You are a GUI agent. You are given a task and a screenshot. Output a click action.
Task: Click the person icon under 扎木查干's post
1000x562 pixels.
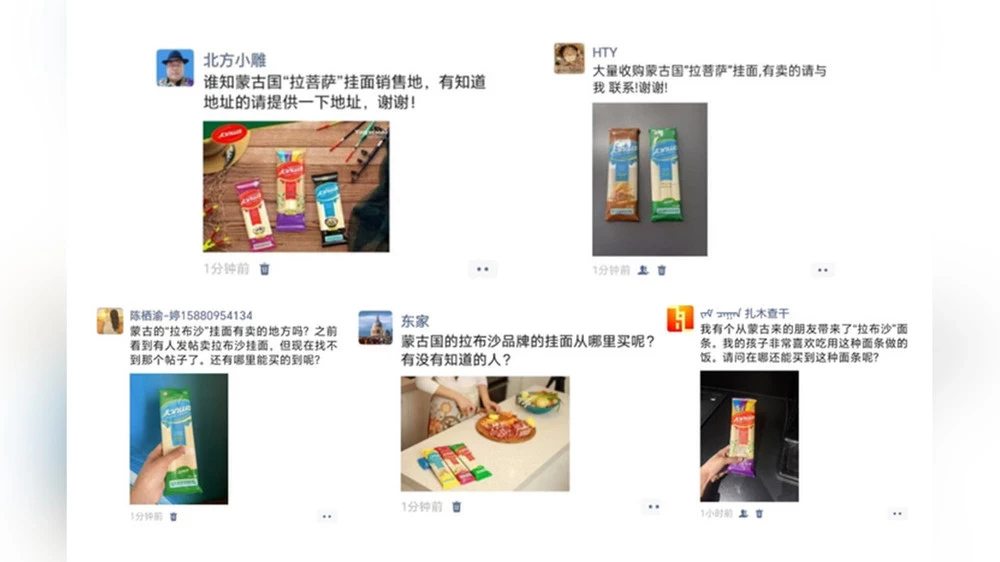(744, 514)
